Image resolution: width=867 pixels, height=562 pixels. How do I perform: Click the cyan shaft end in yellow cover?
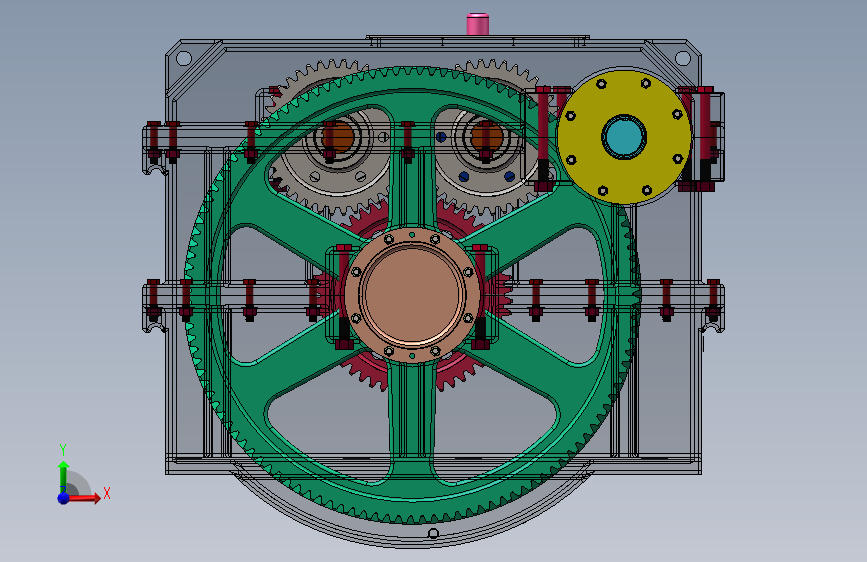[x=624, y=137]
